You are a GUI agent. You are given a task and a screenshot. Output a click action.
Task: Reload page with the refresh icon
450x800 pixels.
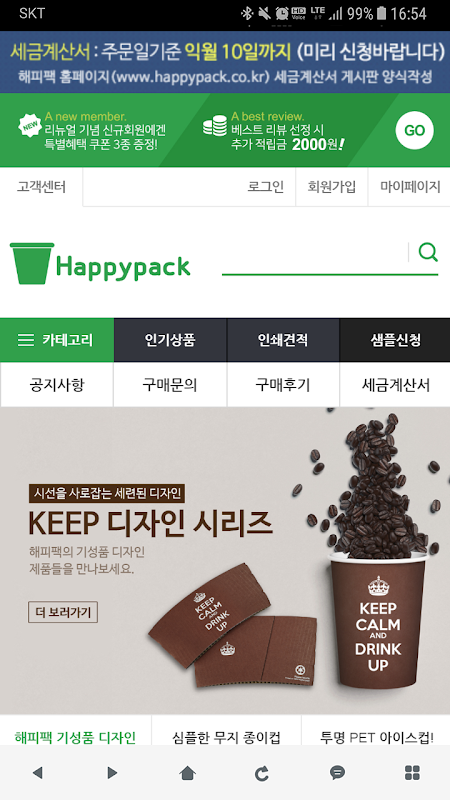click(x=262, y=773)
